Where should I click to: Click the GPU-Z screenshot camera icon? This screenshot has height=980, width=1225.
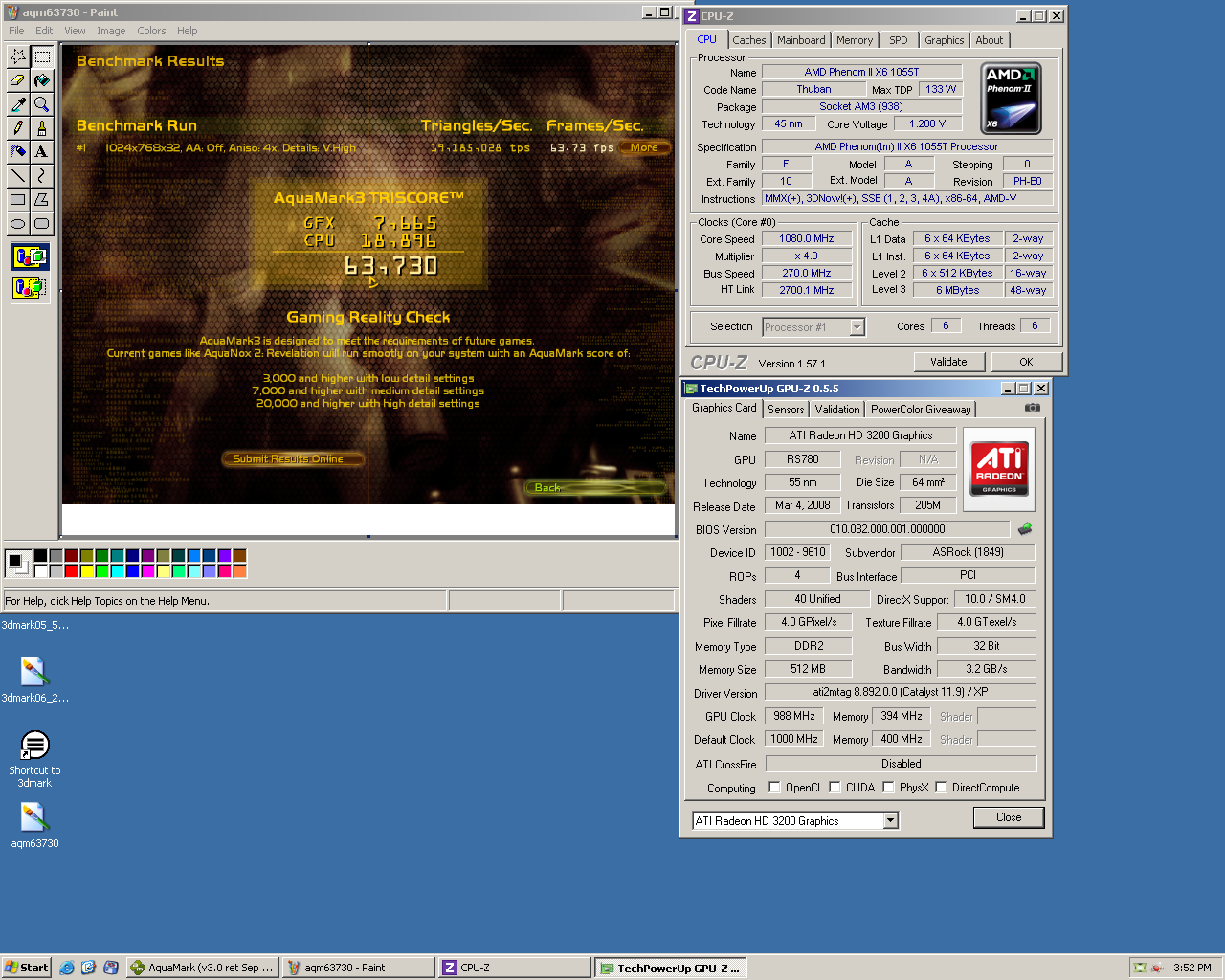(1032, 408)
